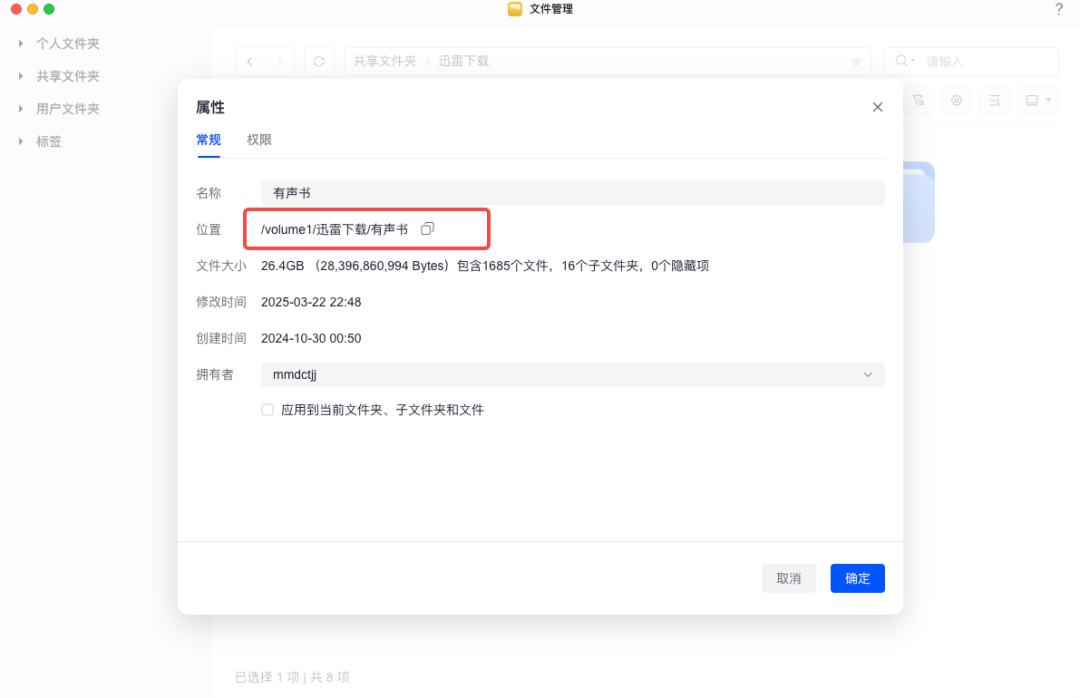Select the 常规 tab in properties dialog
The height and width of the screenshot is (698, 1080).
pyautogui.click(x=208, y=140)
